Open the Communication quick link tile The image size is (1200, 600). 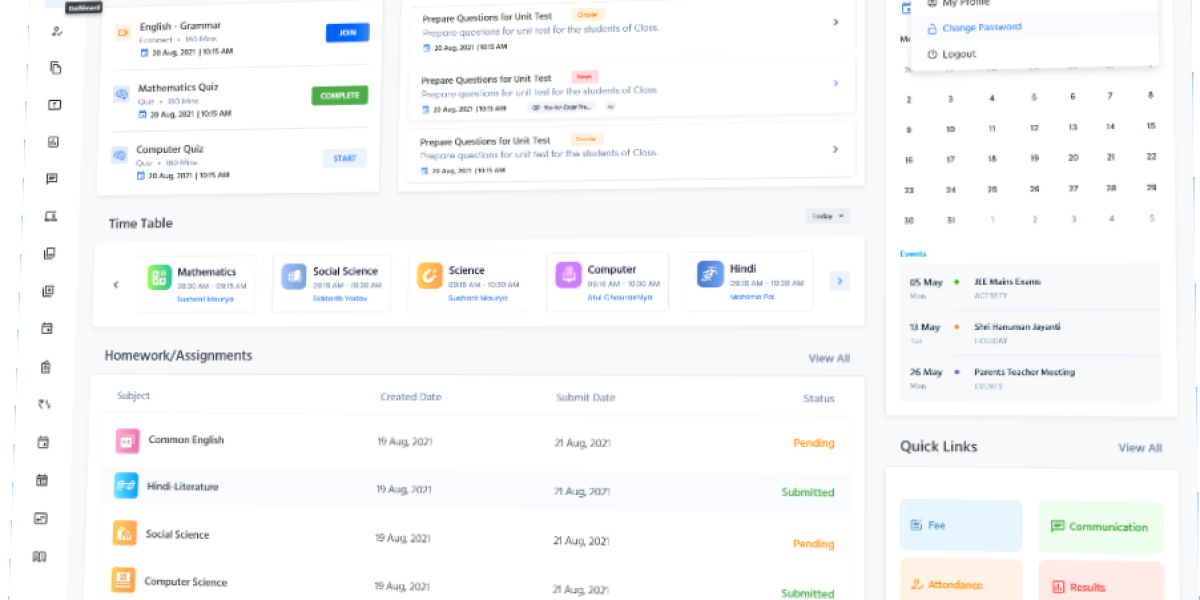pos(1100,527)
